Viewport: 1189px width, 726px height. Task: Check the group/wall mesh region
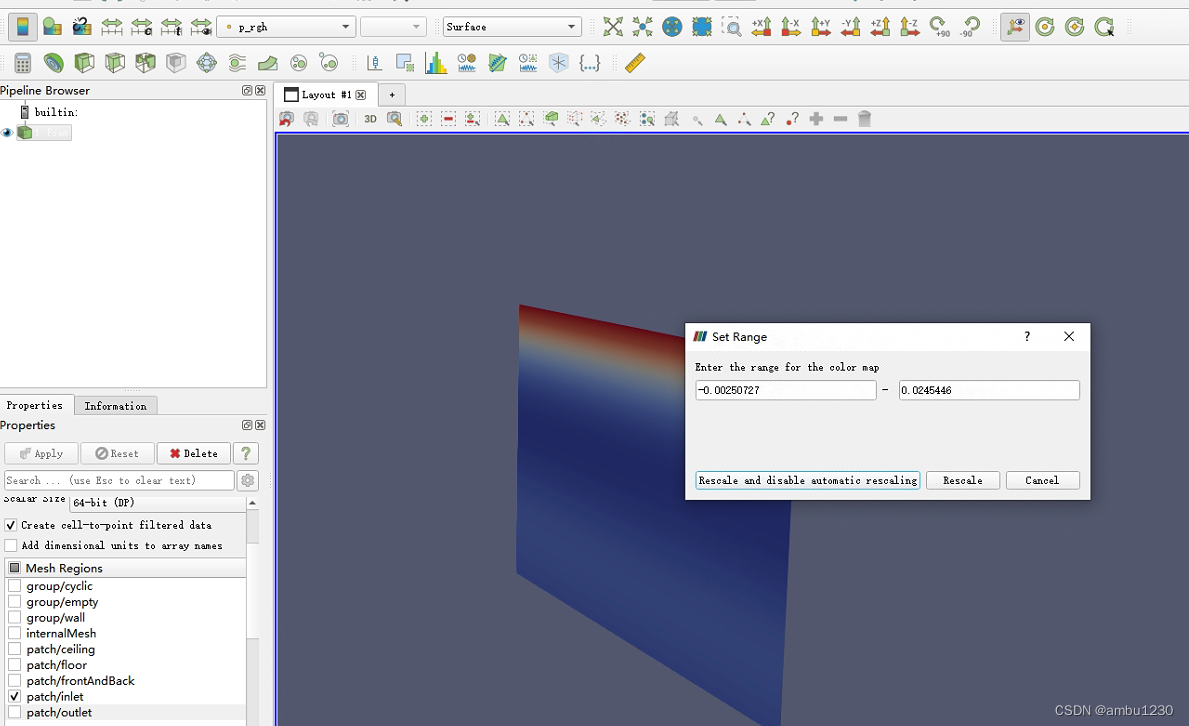14,618
